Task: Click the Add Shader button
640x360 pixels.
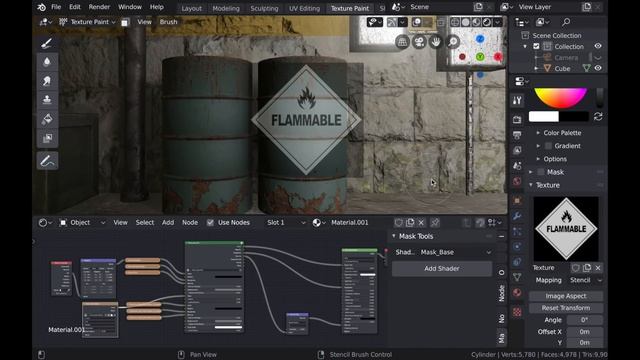Action: (442, 269)
